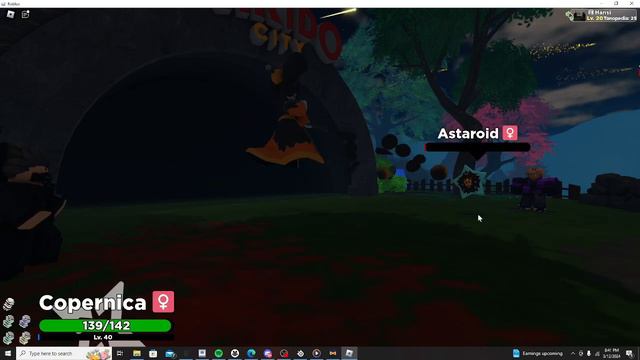Click the Copernica 139/142 health bar
This screenshot has width=640, height=360.
point(105,325)
